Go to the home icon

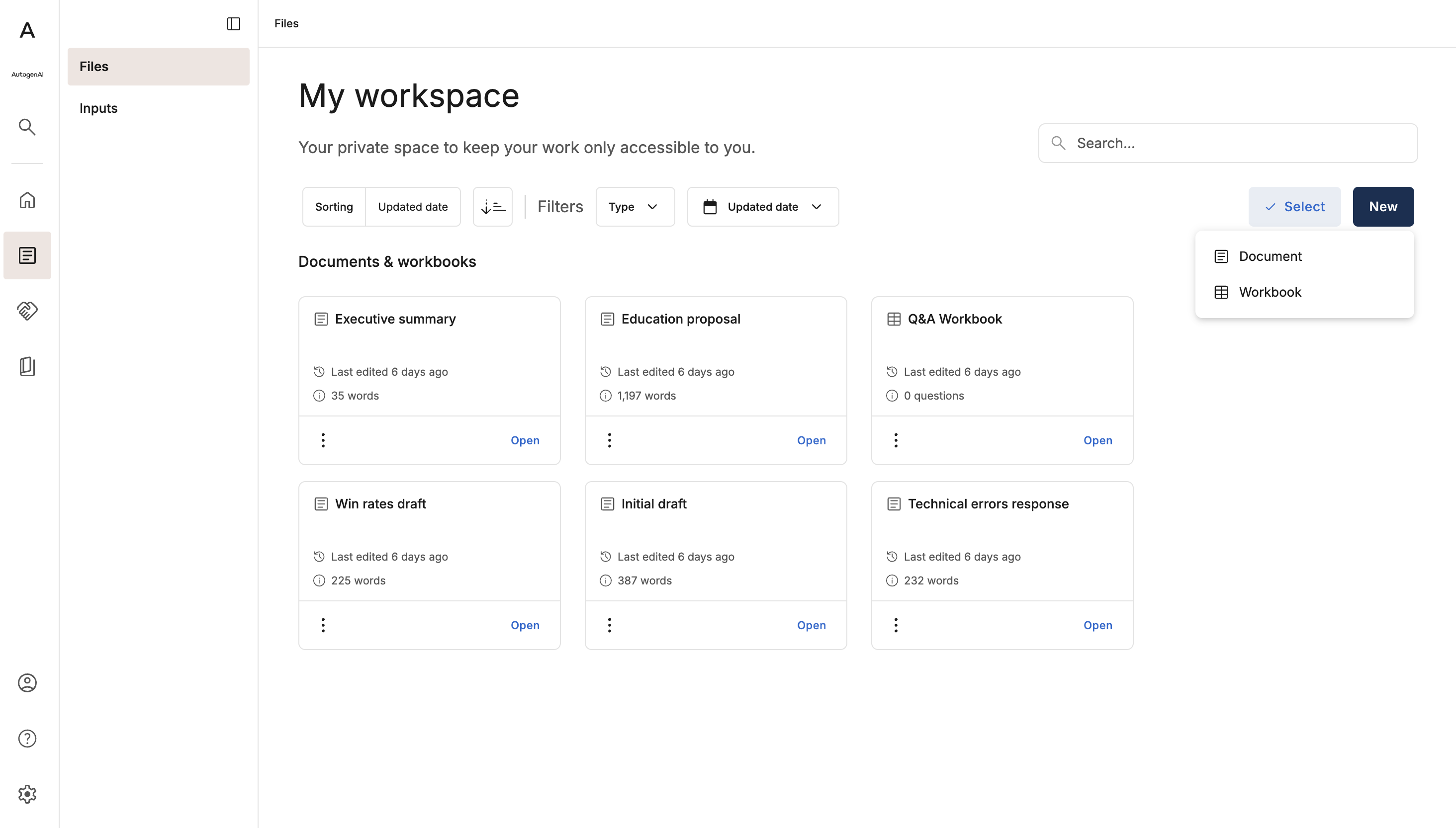27,200
